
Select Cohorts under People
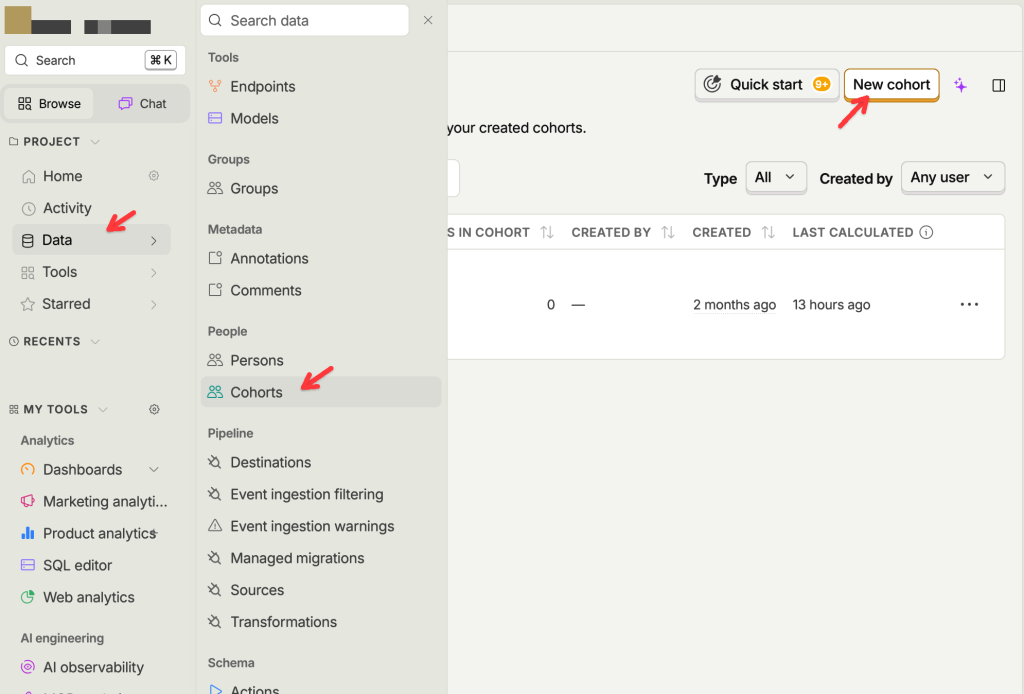click(321, 392)
